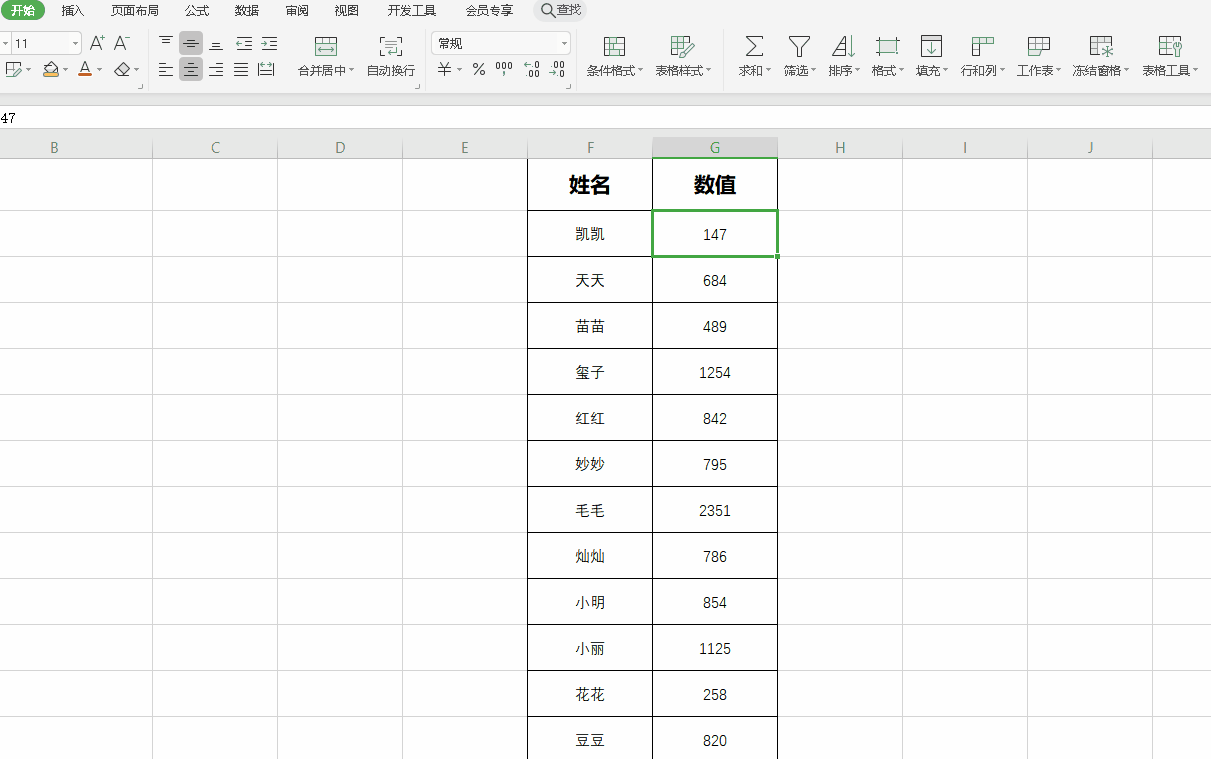Switch to the 插入 tab

click(x=73, y=10)
